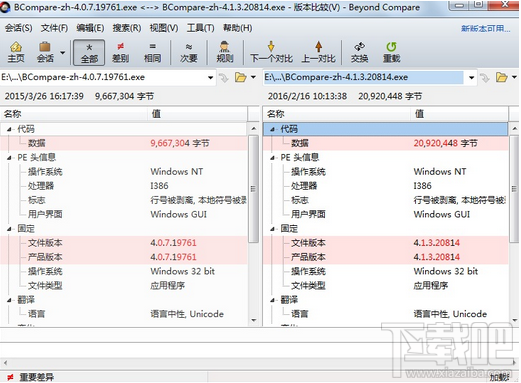Image resolution: width=521 pixels, height=383 pixels.
Task: Open the 文件(F) menu
Action: 54,28
